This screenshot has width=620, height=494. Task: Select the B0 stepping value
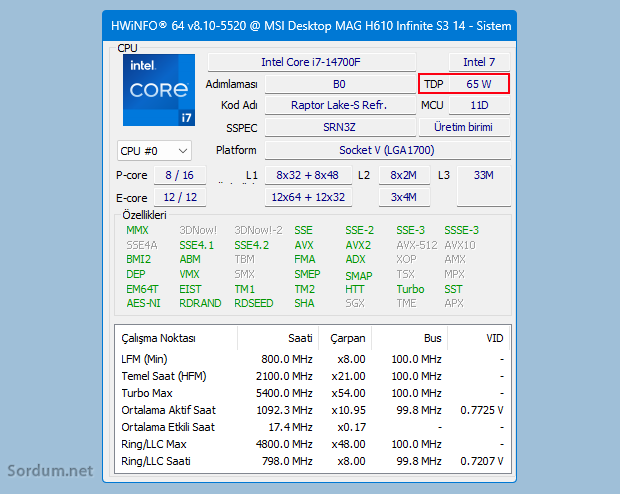click(x=340, y=84)
